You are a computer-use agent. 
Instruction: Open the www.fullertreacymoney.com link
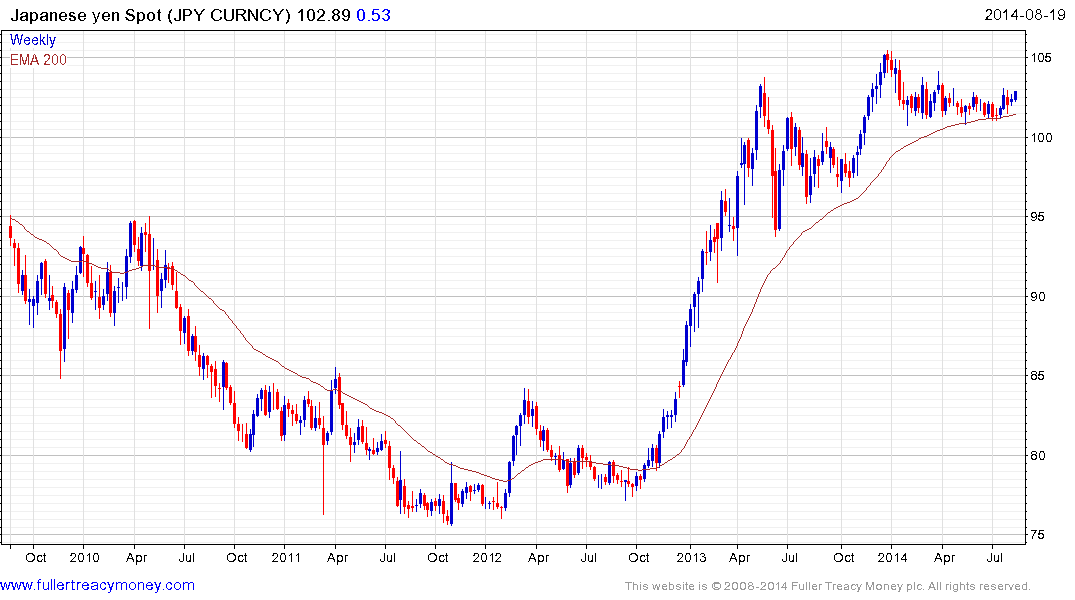97,586
